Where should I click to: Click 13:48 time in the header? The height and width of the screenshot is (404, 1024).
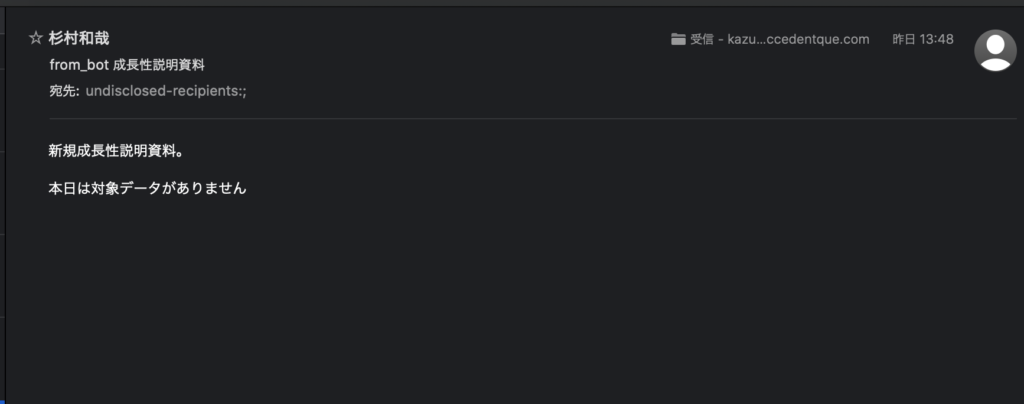coord(937,40)
